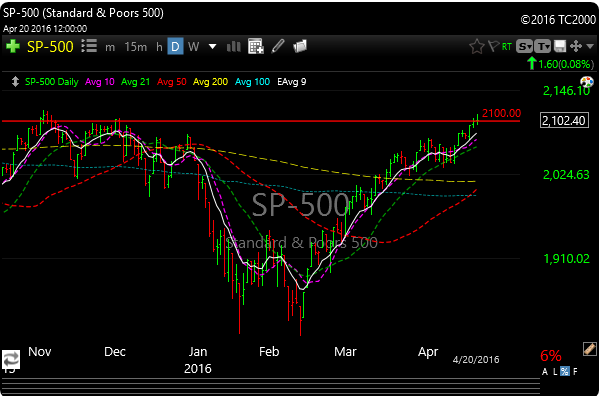The width and height of the screenshot is (599, 396).
Task: Click the 1.60(0.08%) net change
Action: point(560,64)
